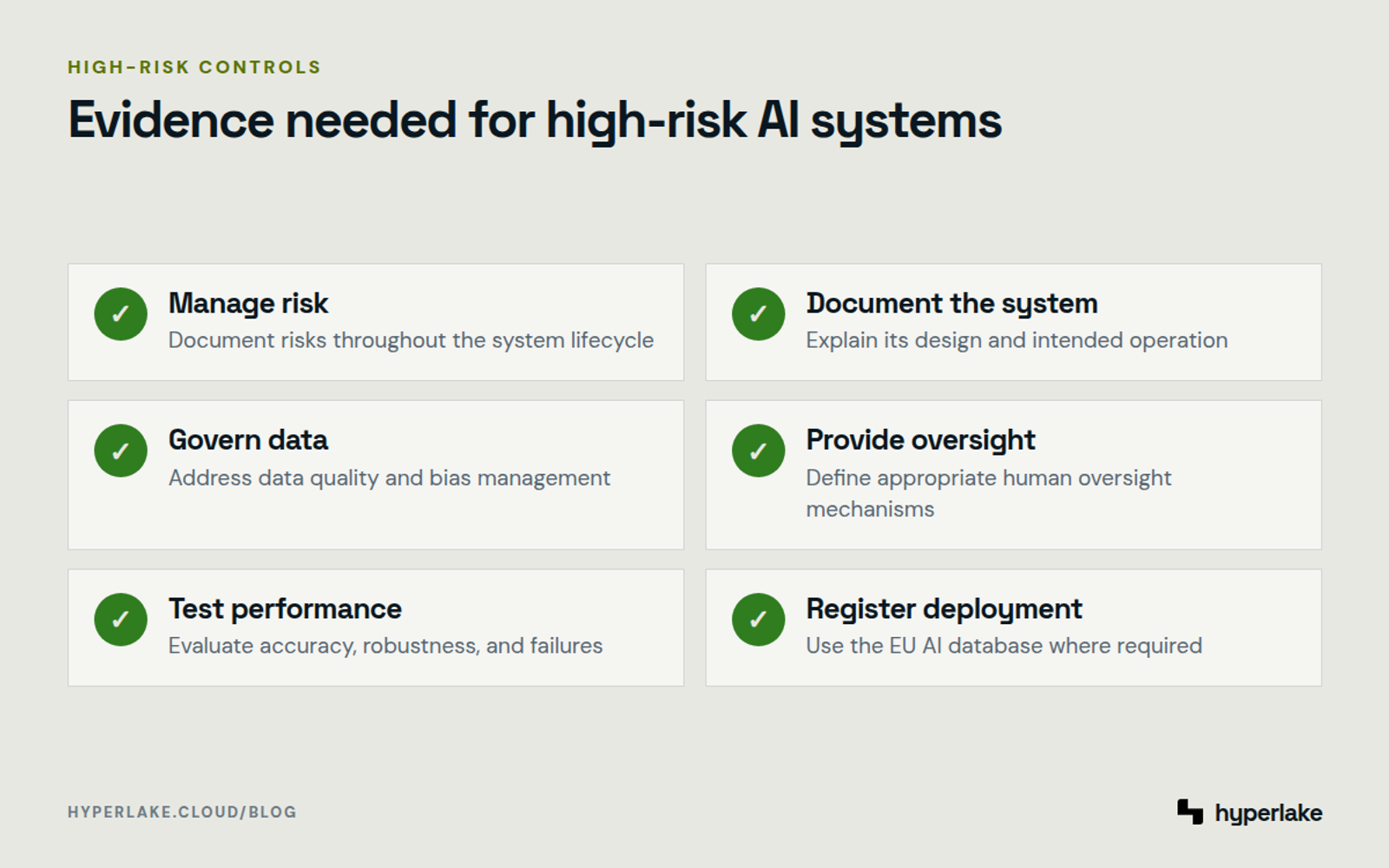The image size is (1389, 868).
Task: Click the checkmark icon beside Register deployment
Action: click(x=758, y=620)
